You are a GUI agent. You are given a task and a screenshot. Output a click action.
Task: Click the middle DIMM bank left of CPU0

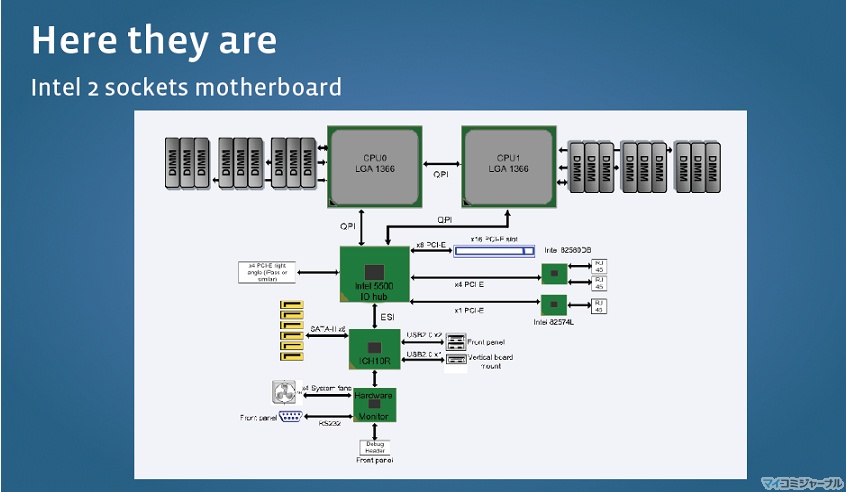click(x=241, y=163)
